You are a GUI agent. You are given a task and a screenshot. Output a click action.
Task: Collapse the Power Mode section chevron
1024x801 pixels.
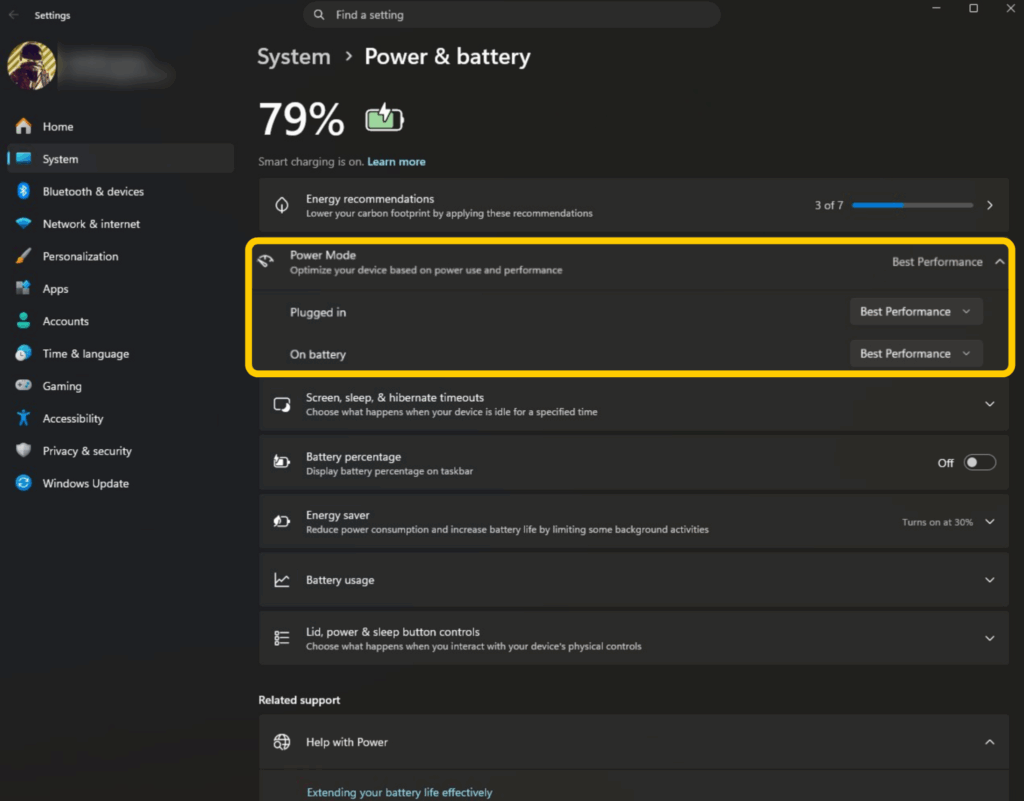(999, 262)
